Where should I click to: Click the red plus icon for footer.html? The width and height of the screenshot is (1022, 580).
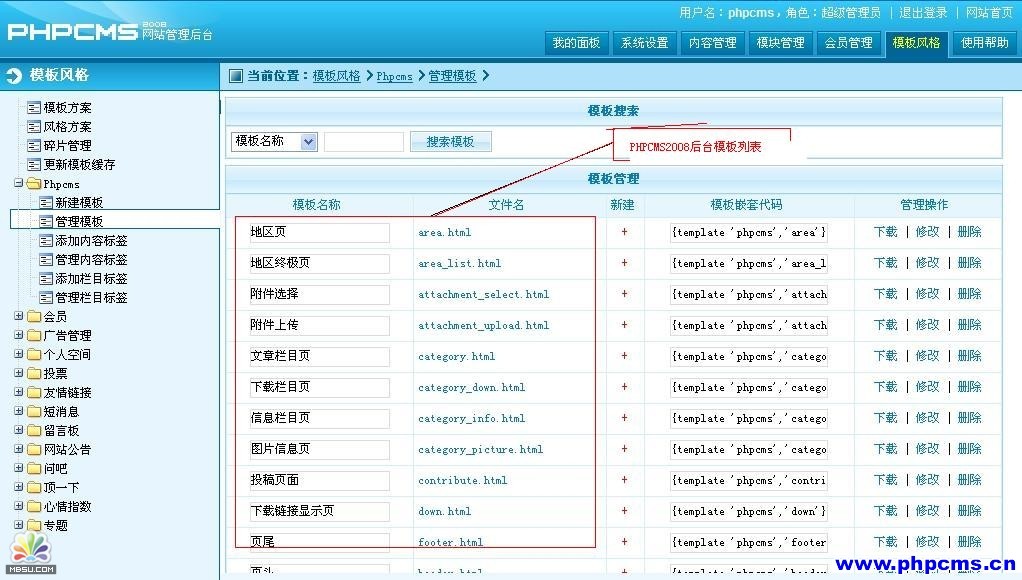[x=624, y=542]
